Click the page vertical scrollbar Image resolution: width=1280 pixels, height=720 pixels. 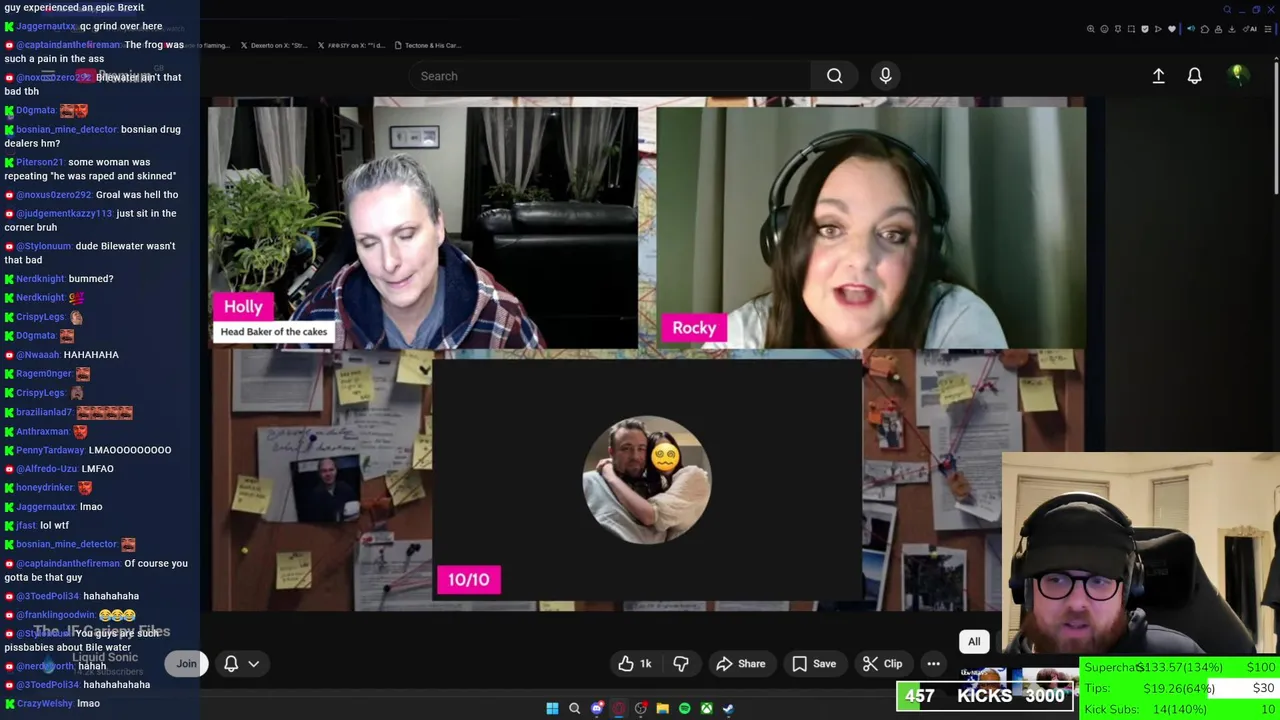(1276, 130)
